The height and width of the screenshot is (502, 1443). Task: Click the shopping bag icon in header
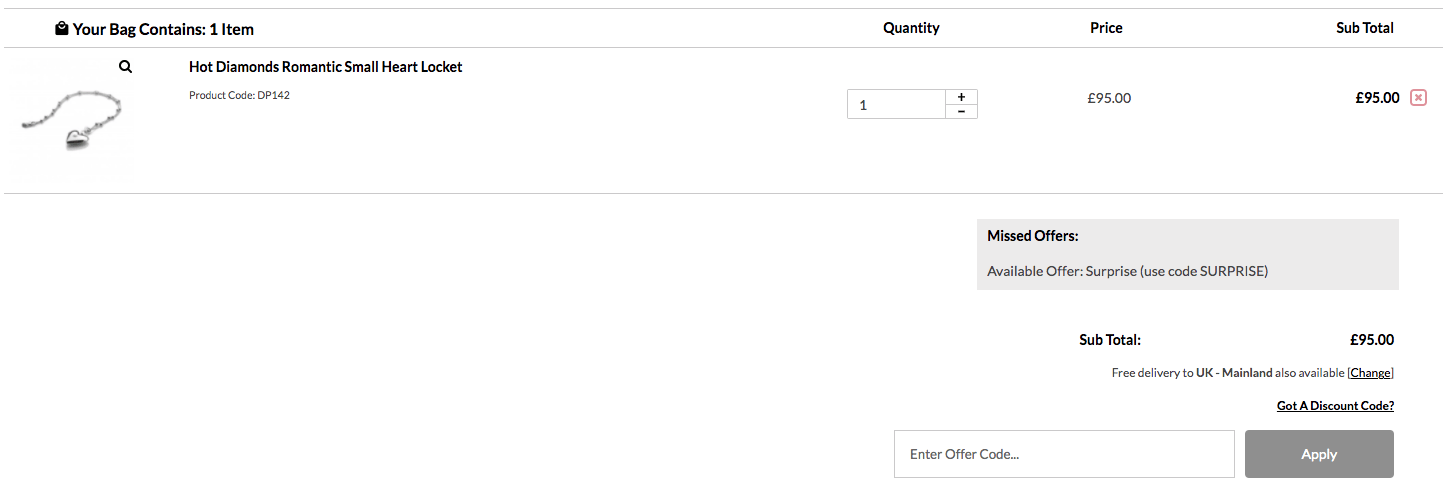pyautogui.click(x=62, y=29)
